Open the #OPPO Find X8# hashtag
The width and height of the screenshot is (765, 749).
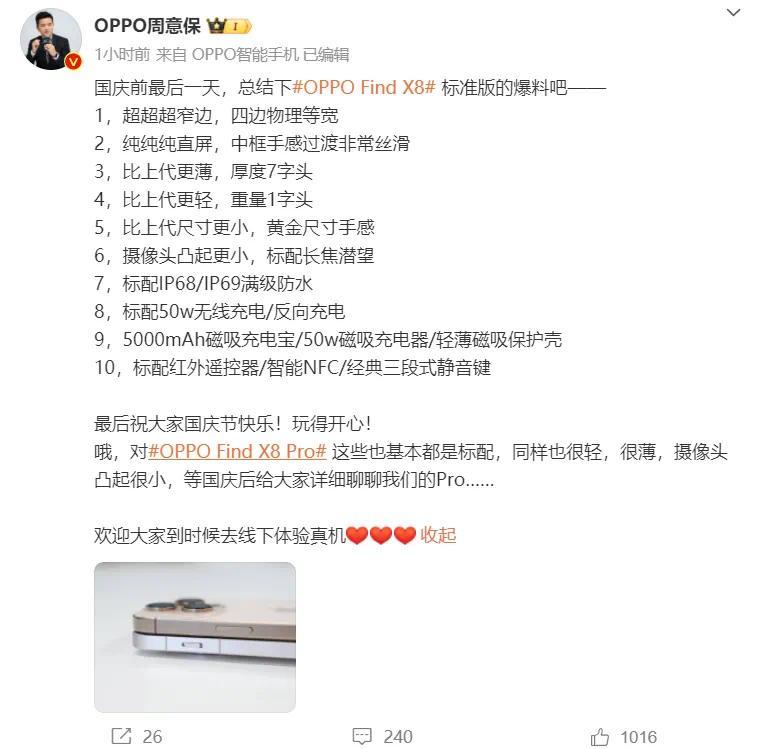tap(363, 88)
